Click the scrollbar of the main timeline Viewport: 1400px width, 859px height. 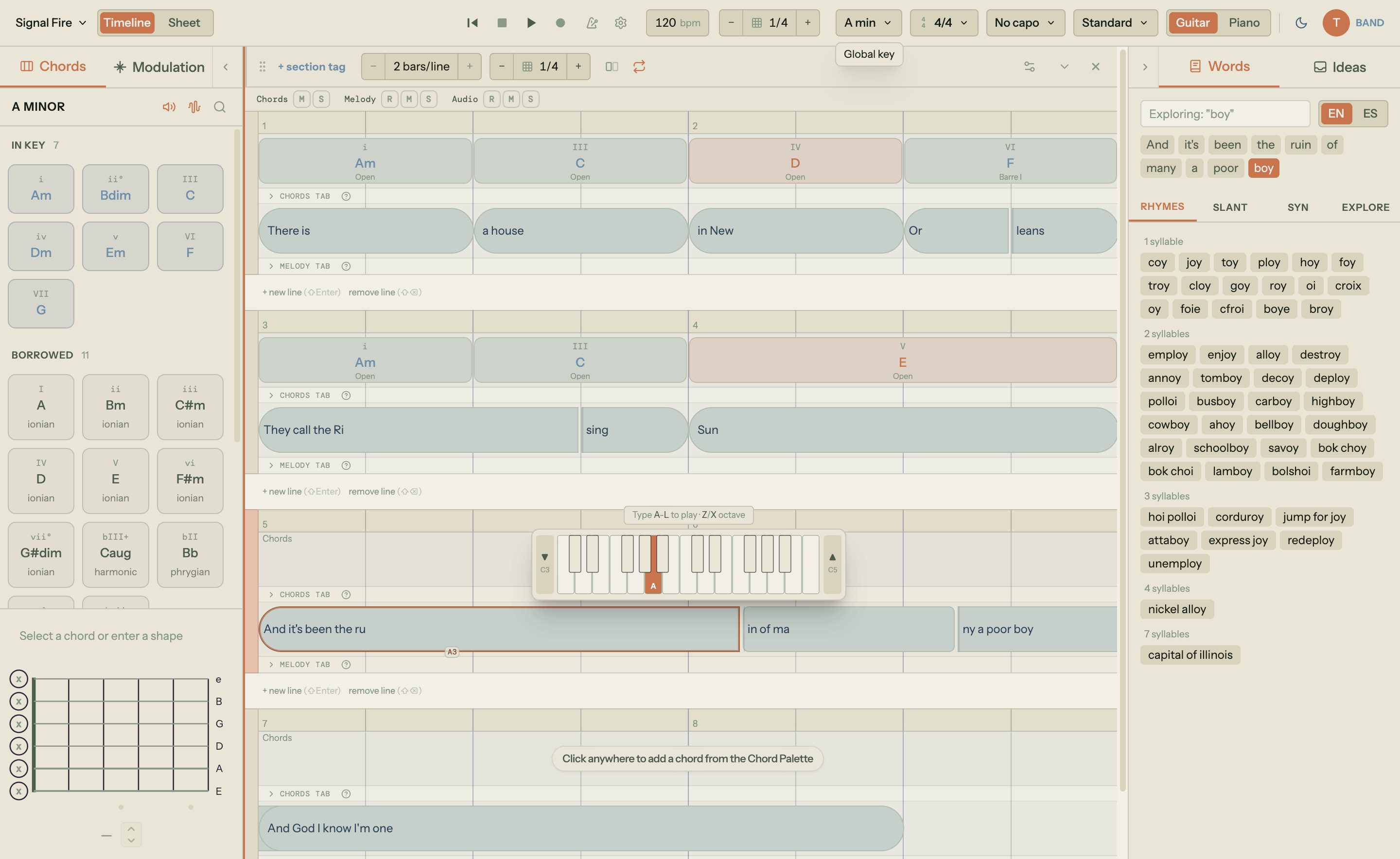tap(1122, 420)
